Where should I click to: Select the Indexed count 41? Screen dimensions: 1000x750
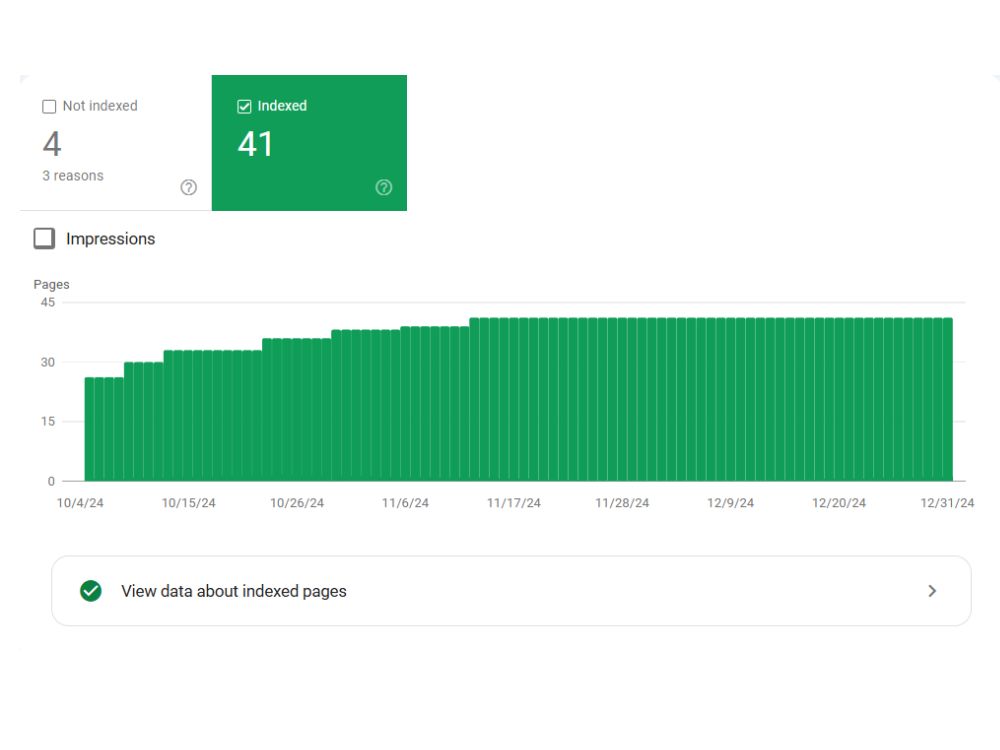point(256,144)
